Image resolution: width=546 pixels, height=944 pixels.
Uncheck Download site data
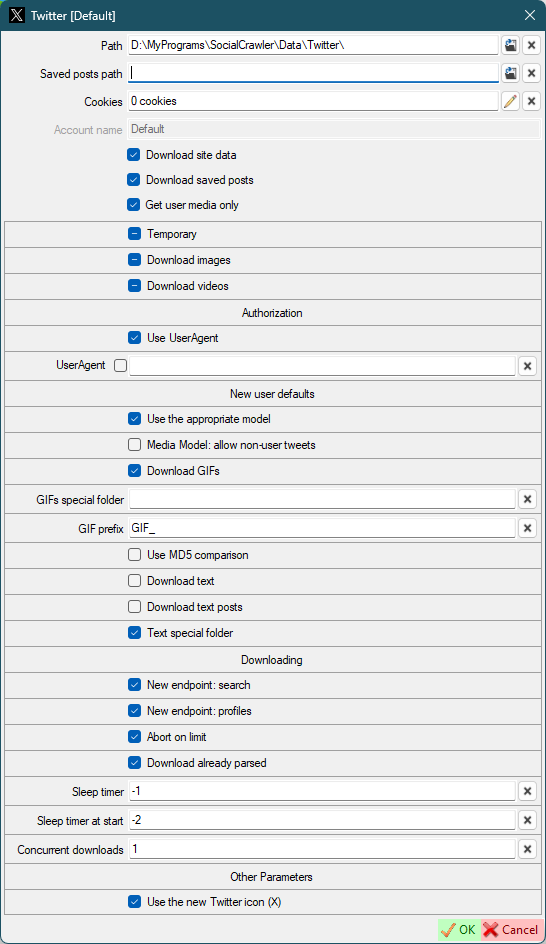coord(134,155)
